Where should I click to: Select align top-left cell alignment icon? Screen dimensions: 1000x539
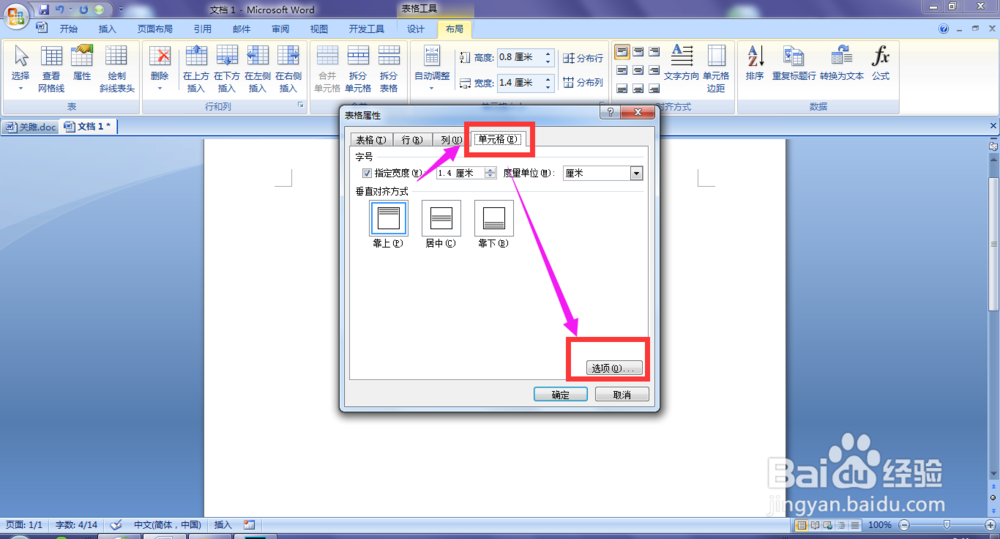[x=622, y=52]
